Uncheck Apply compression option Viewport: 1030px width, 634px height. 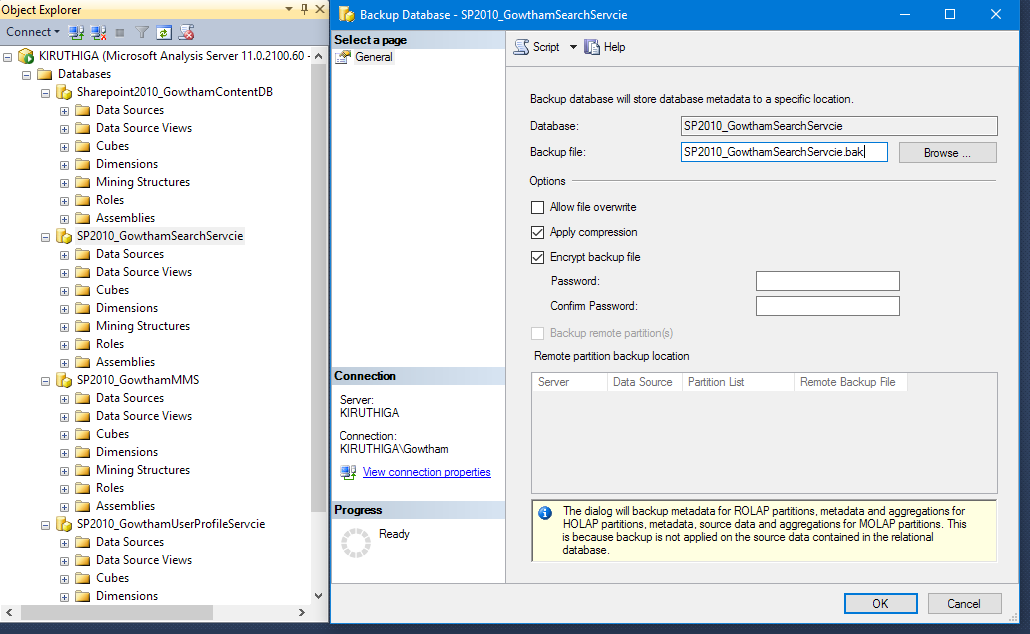537,233
